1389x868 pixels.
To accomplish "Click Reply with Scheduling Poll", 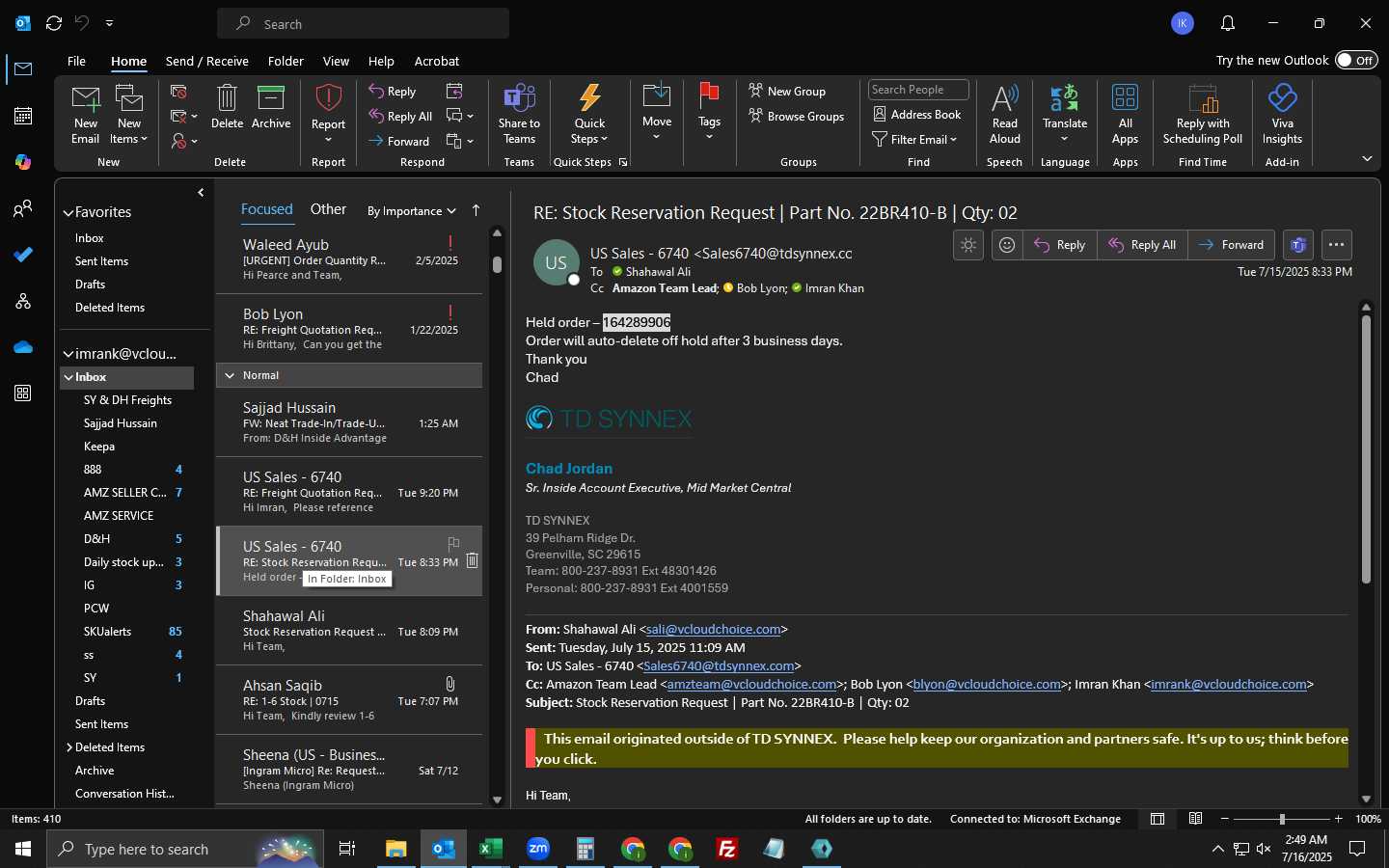I will (1203, 114).
